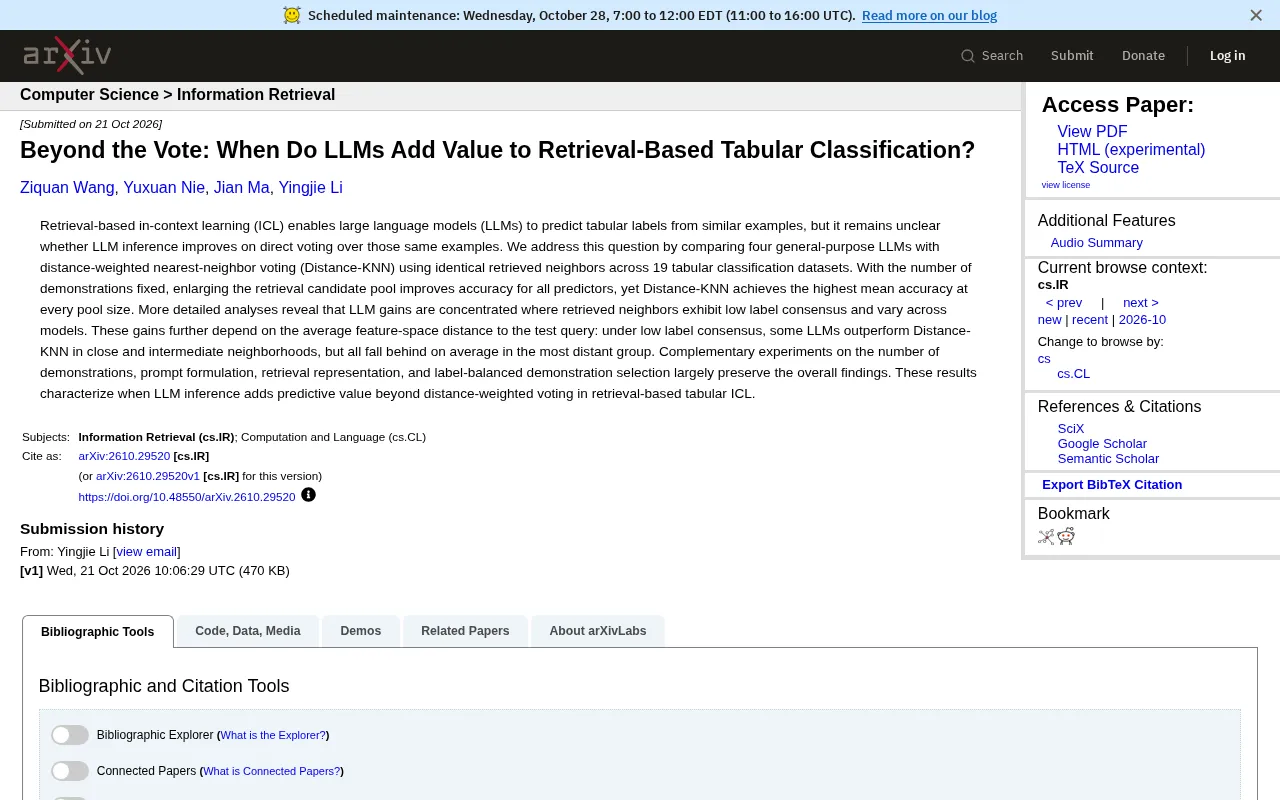Browse by cs.CL category

[1074, 374]
